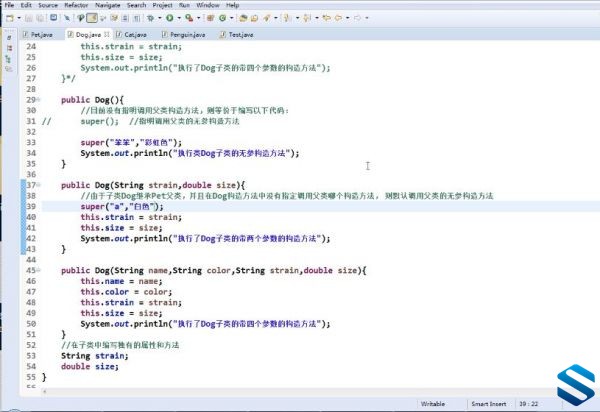Click the Save floppy disk icon
Viewport: 600px width, 412px height.
(29, 18)
